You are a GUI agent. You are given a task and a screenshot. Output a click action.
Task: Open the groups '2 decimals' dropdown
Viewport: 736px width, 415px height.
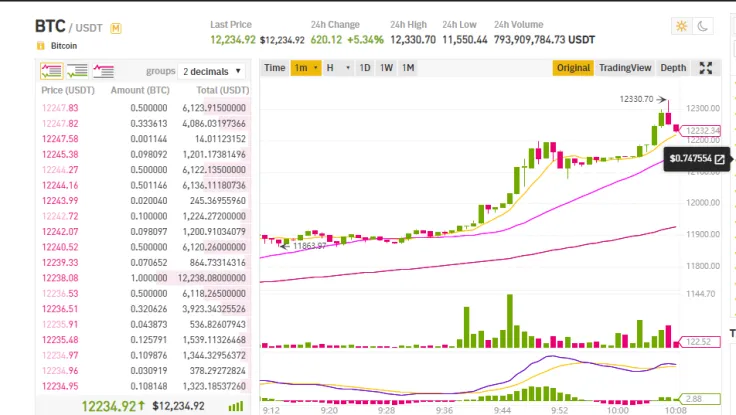pos(212,72)
